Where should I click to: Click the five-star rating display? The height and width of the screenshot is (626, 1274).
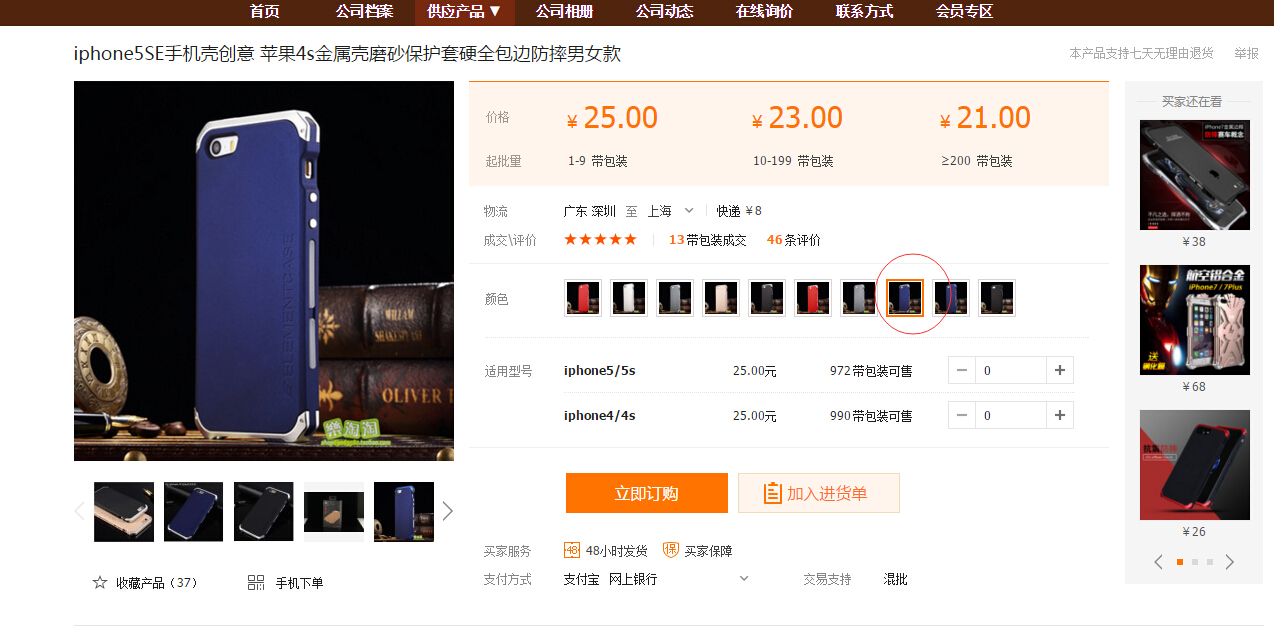[600, 239]
